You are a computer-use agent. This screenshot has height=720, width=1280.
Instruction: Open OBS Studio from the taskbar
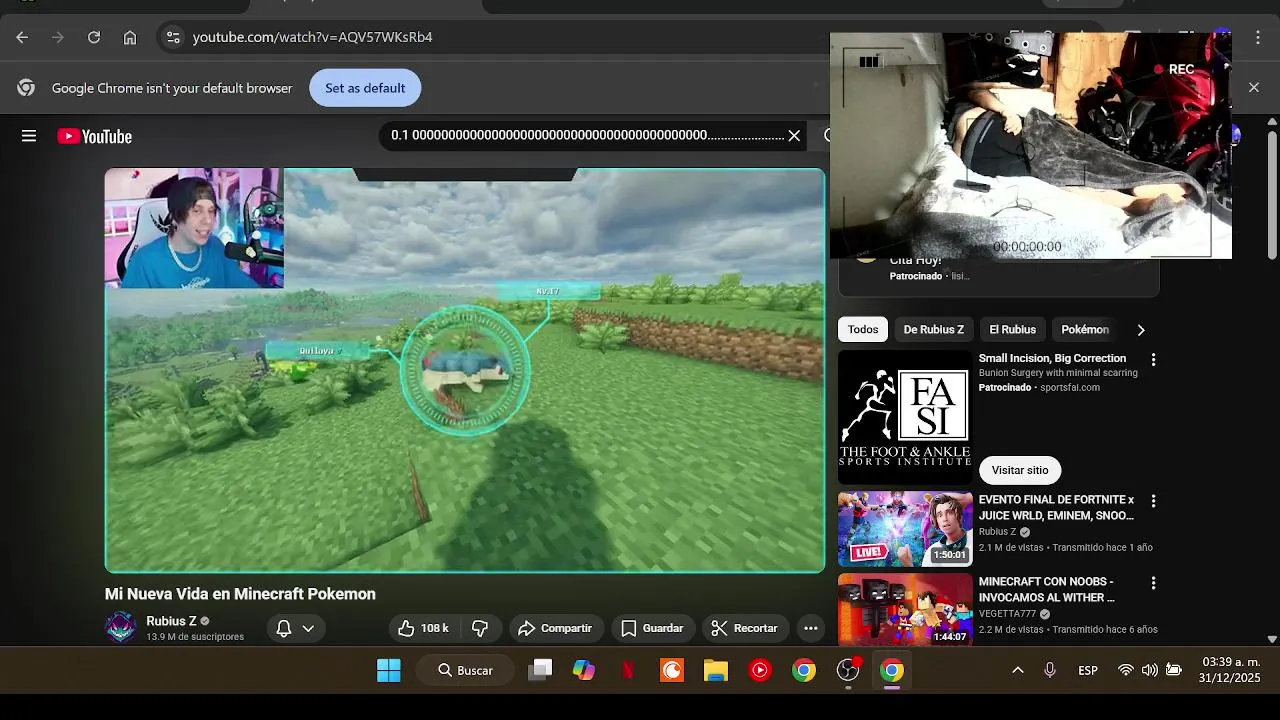848,670
